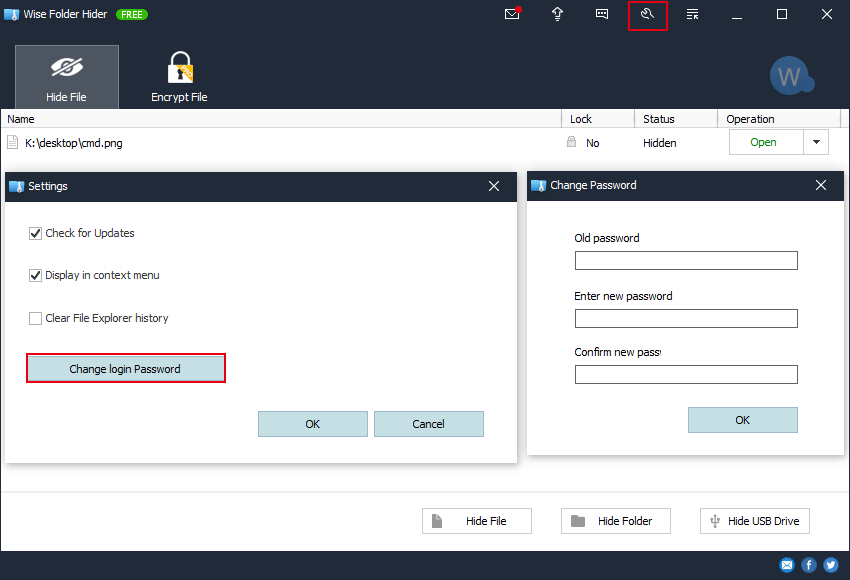Confirm Settings dialog with OK
The image size is (850, 580).
coord(313,424)
